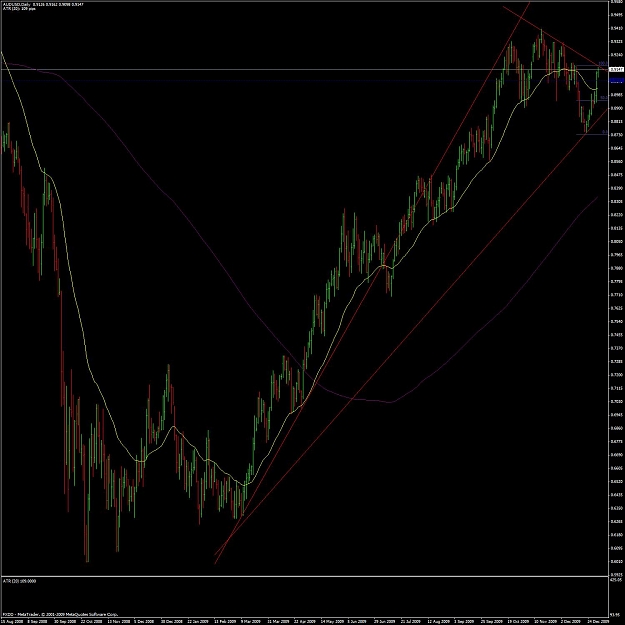Screen dimensions: 625x625
Task: Click the 5 Dec 2008 date label
Action: [144, 621]
